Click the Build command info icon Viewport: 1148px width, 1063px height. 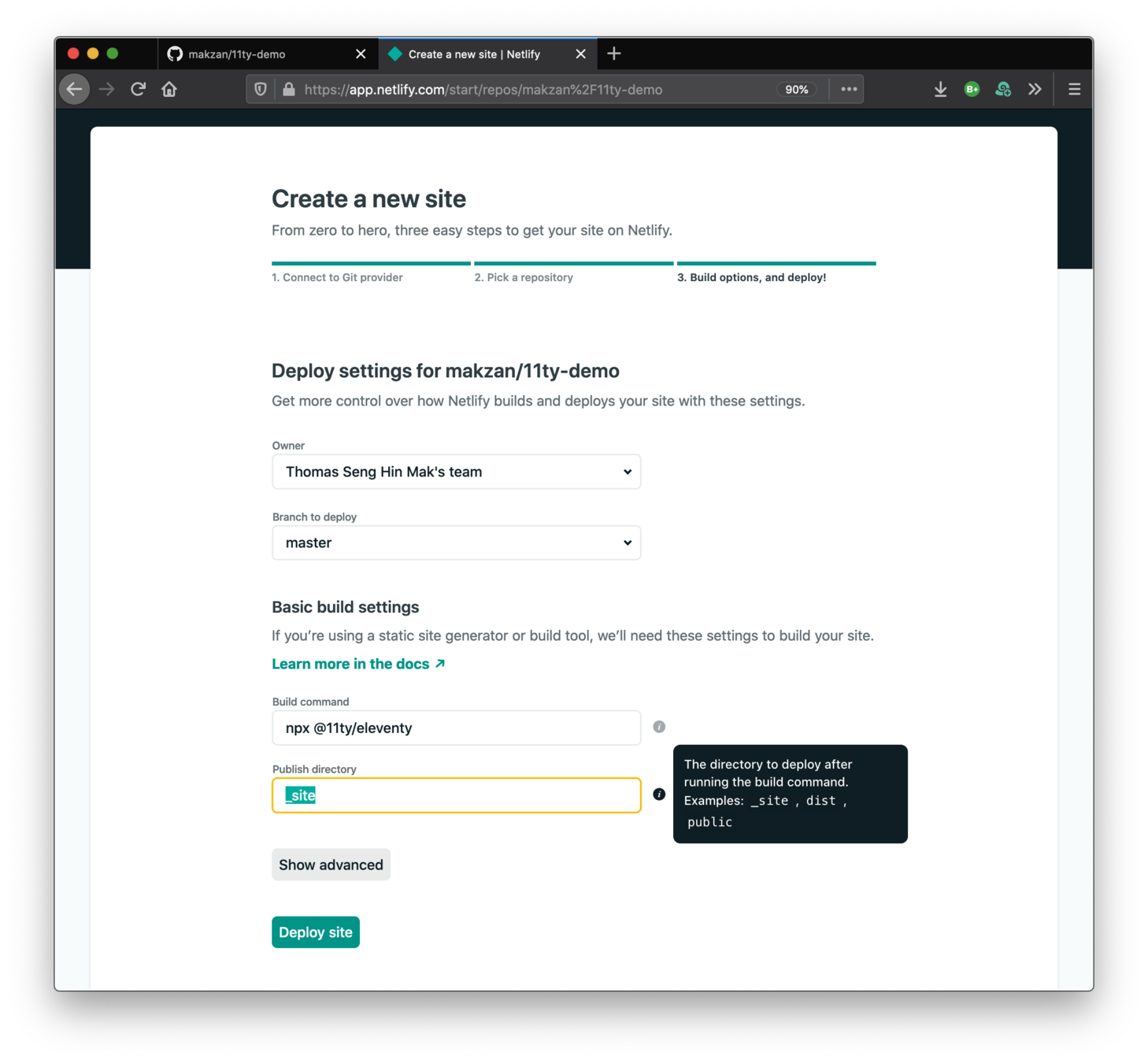click(659, 727)
